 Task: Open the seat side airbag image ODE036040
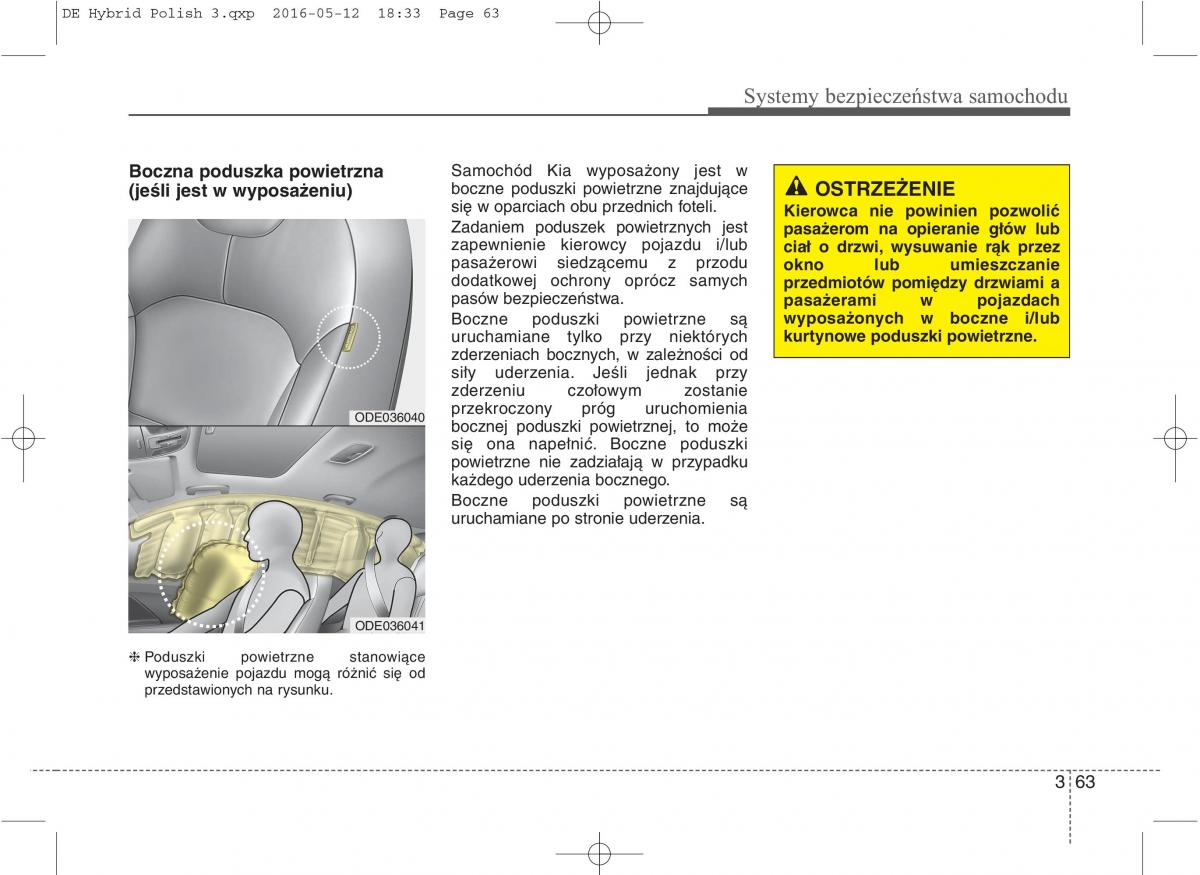(277, 321)
